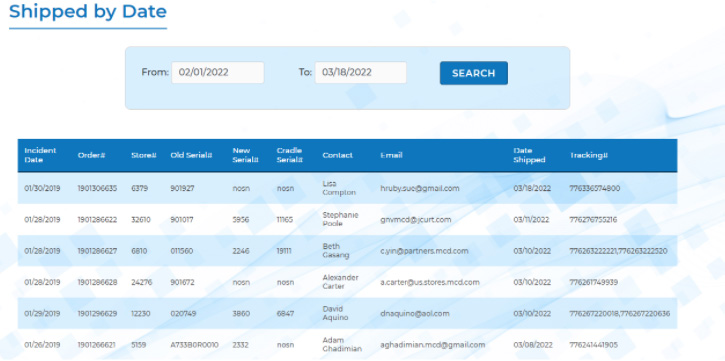Click order number 1901286622
Screen dimensions: 725x361
click(x=97, y=220)
